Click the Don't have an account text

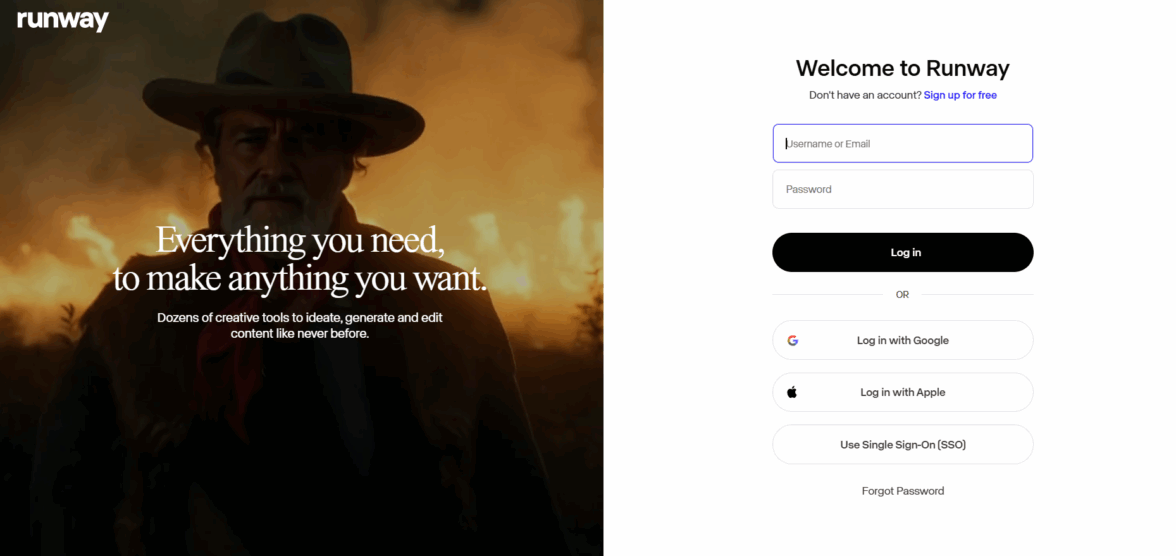[864, 95]
